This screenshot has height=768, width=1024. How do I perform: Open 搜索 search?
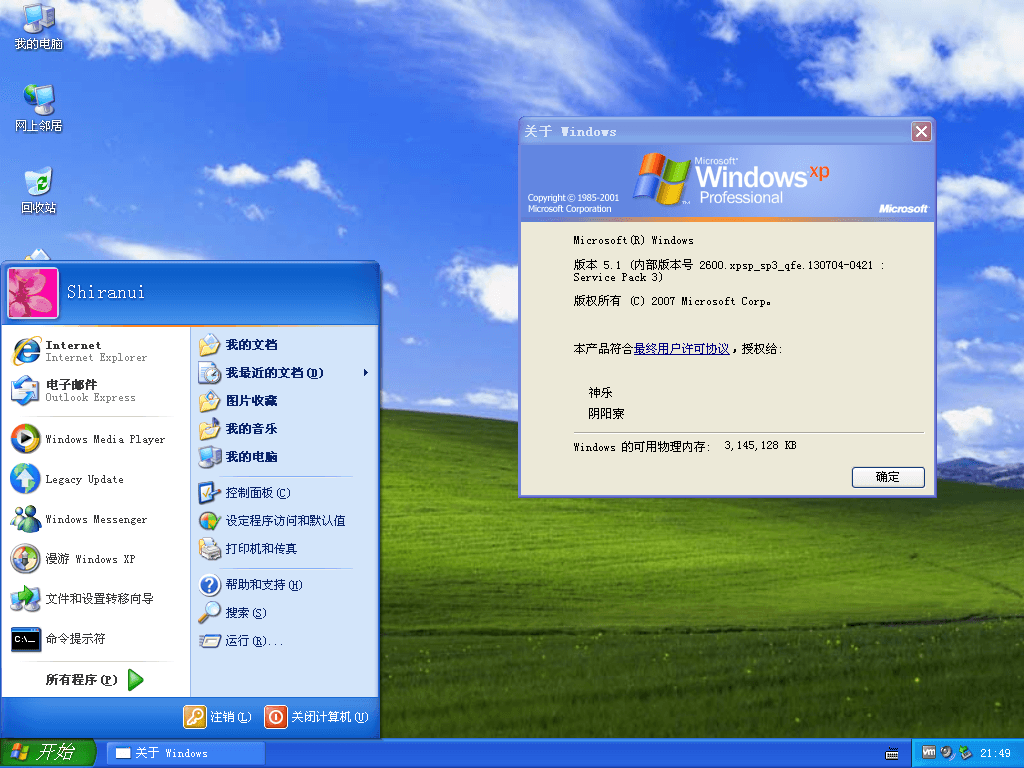click(285, 613)
